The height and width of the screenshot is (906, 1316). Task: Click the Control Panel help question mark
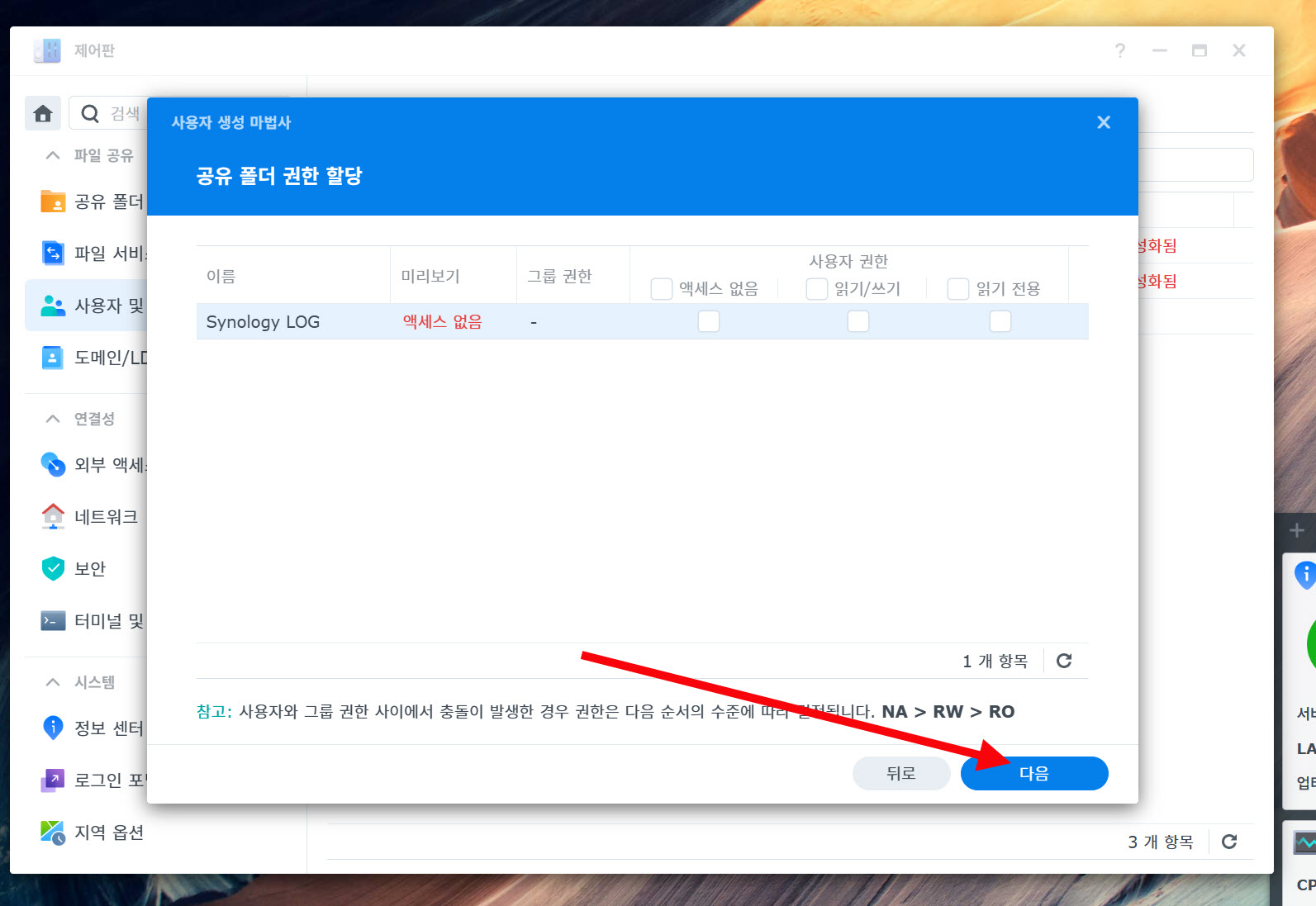(x=1120, y=50)
